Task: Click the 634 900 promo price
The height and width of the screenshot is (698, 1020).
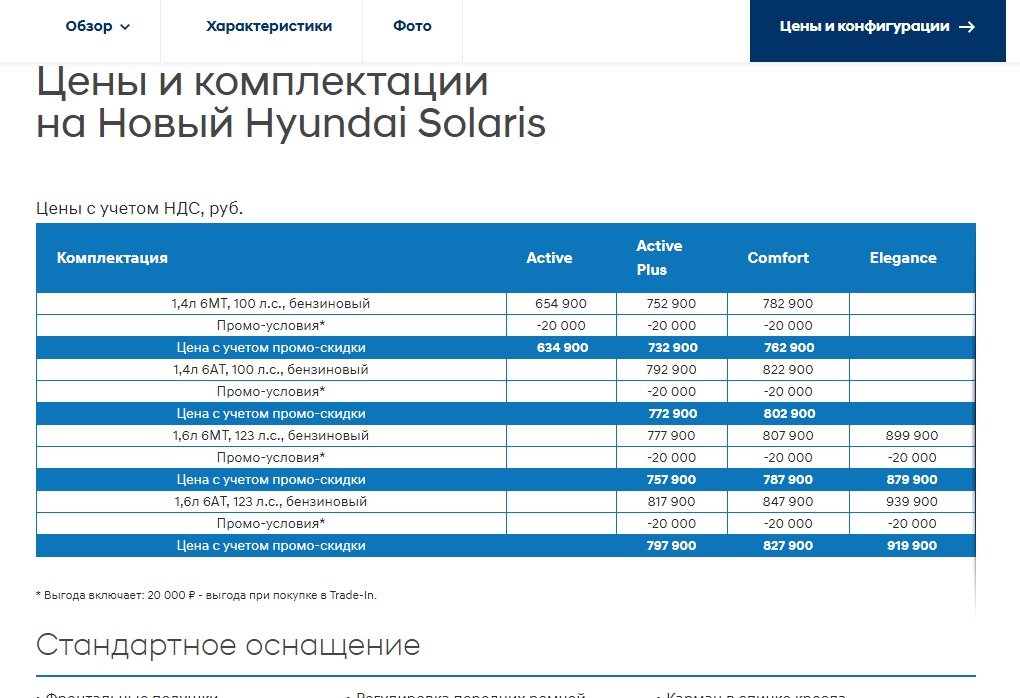Action: pos(562,347)
